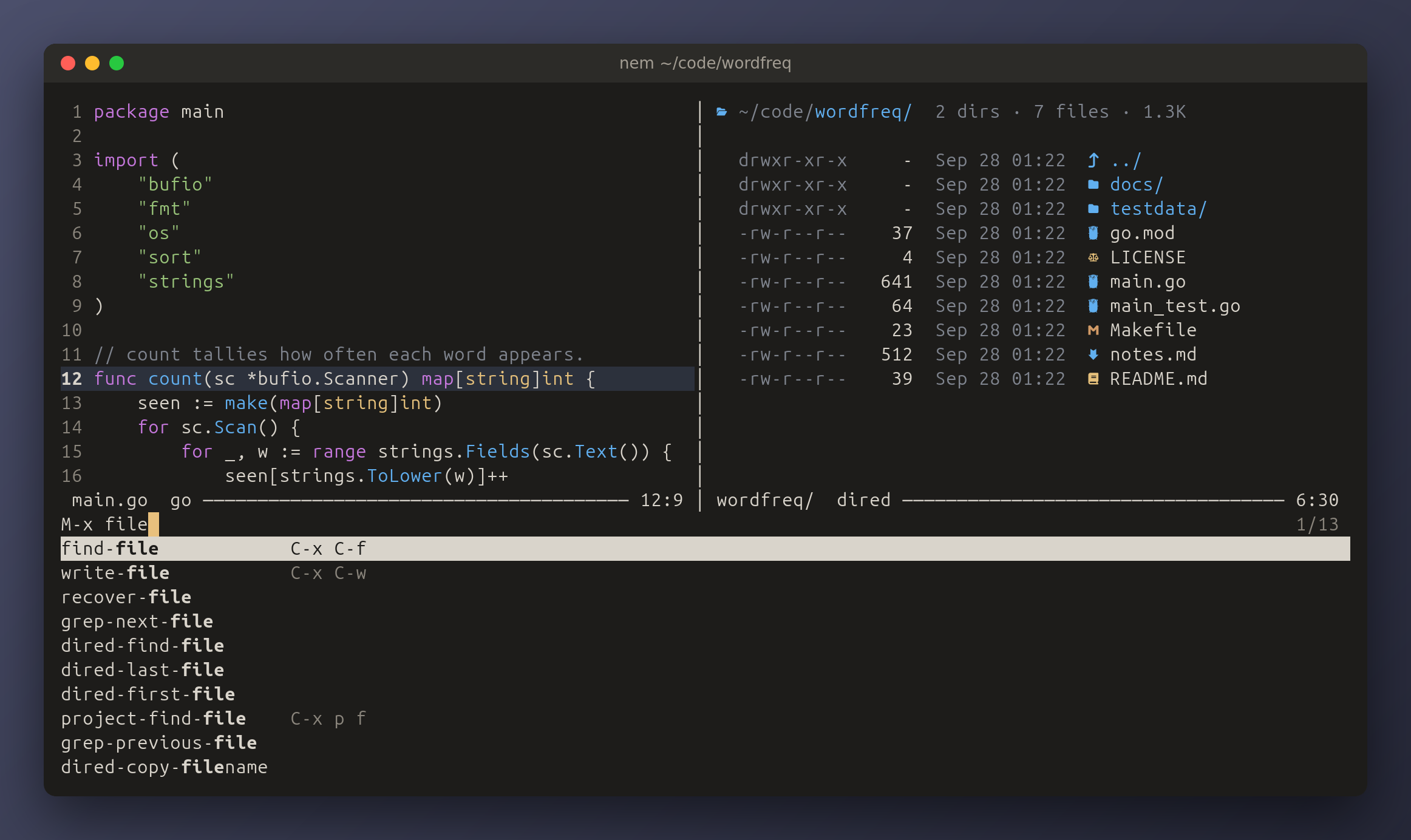Click the book icon beside README.md
Image resolution: width=1411 pixels, height=840 pixels.
pos(1093,379)
